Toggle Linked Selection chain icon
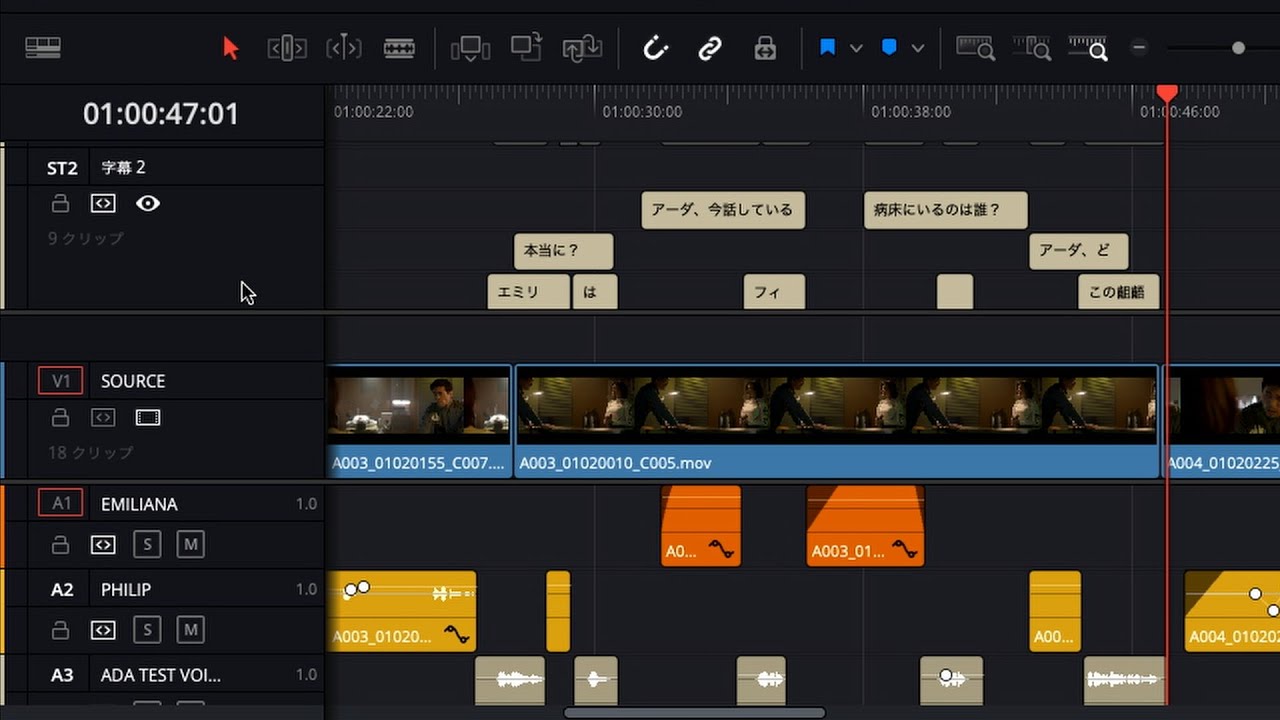 pyautogui.click(x=710, y=48)
